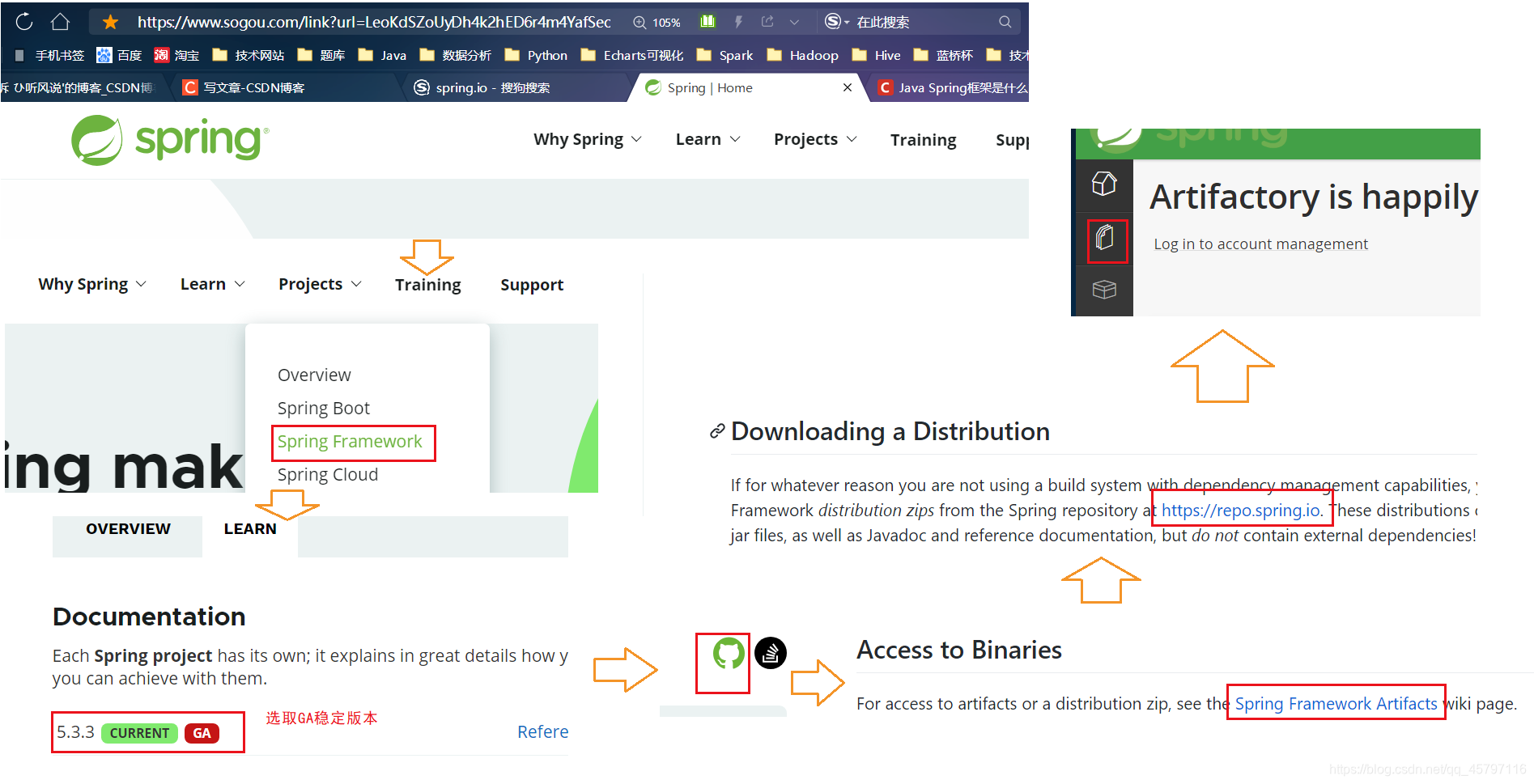
Task: Open the 手机书签 mobile bookmarks item
Action: 49,55
